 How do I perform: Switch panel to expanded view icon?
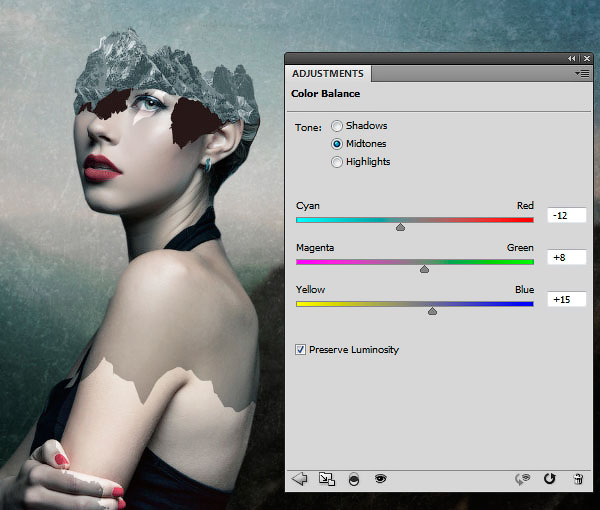327,479
